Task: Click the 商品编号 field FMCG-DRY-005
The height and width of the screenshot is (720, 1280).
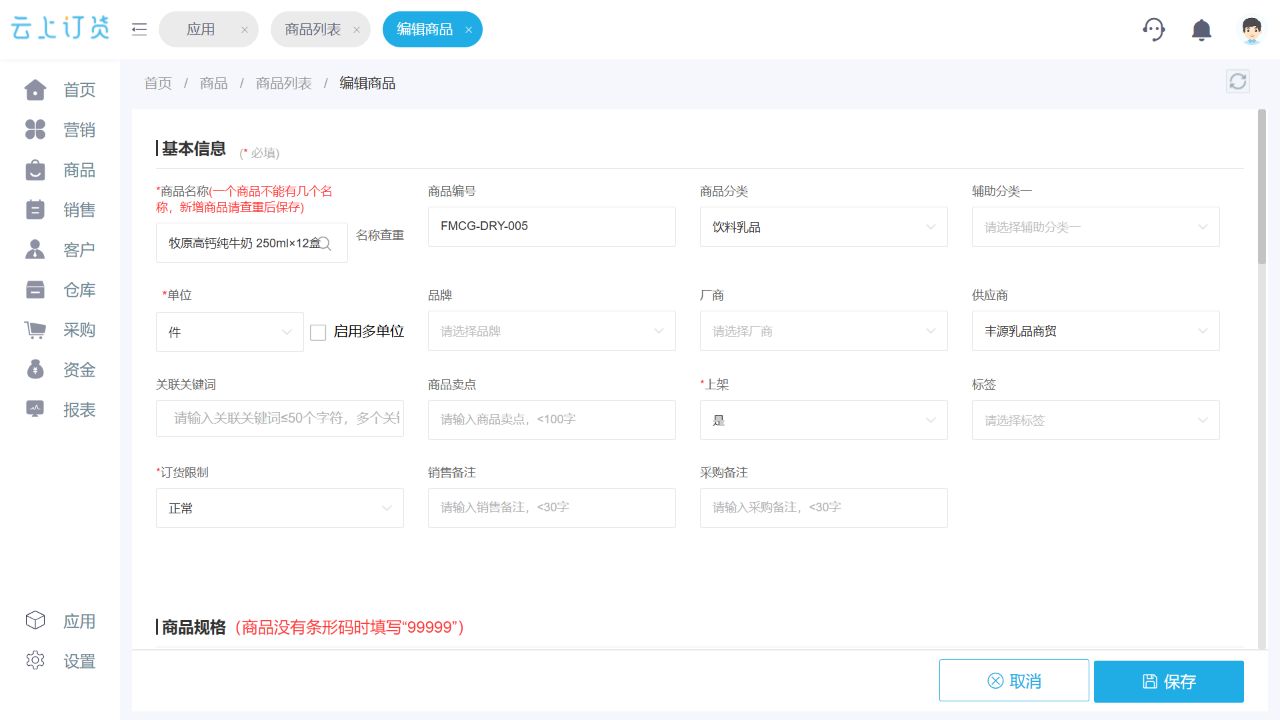Action: (x=552, y=227)
